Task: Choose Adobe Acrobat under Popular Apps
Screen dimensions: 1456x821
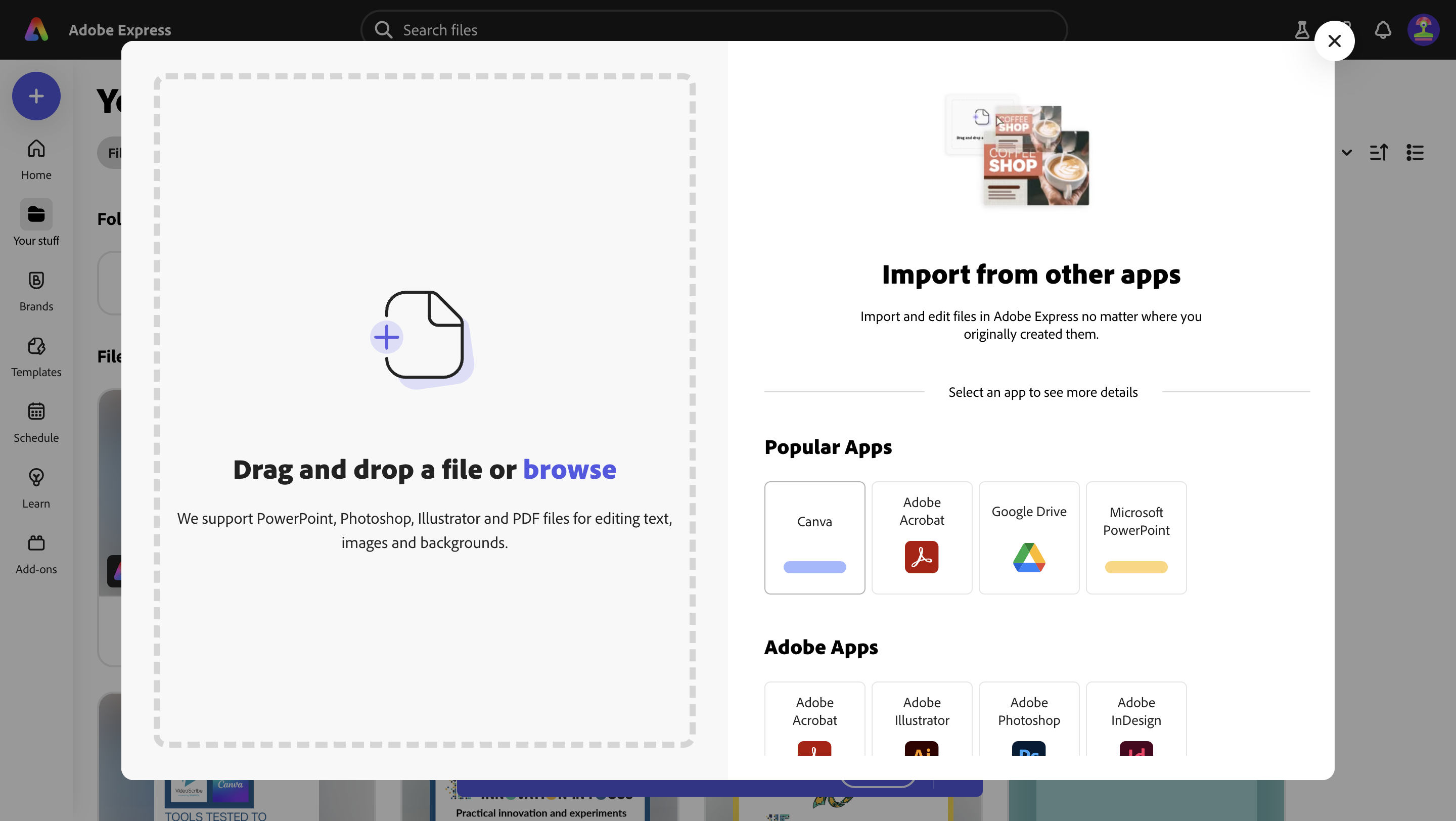Action: coord(921,537)
